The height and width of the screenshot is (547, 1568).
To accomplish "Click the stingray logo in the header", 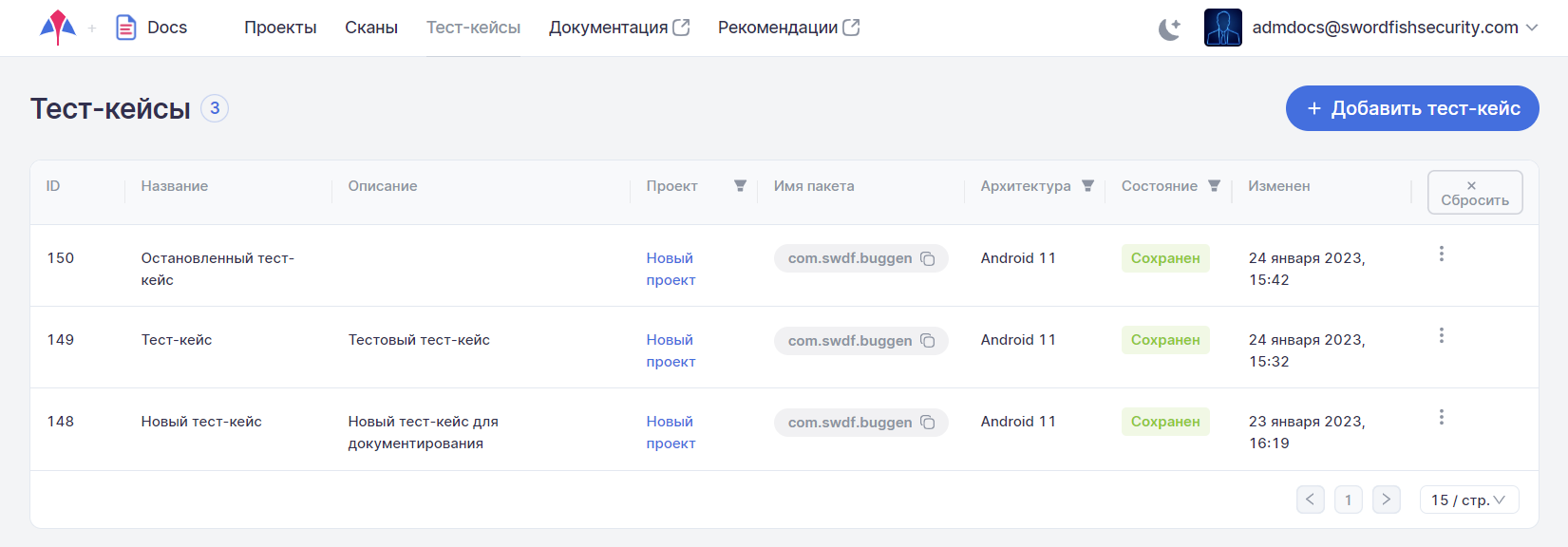I will tap(58, 28).
